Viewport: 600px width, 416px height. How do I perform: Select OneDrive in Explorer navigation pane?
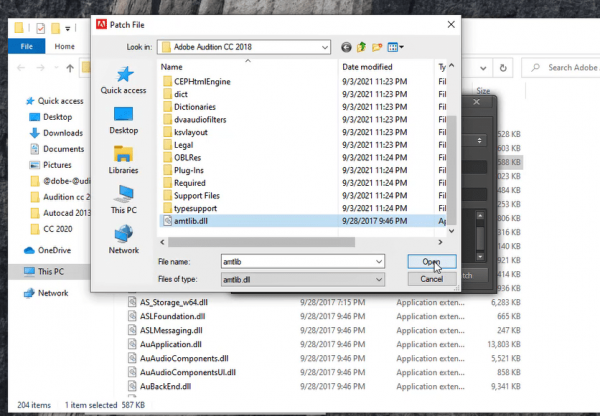pyautogui.click(x=54, y=250)
